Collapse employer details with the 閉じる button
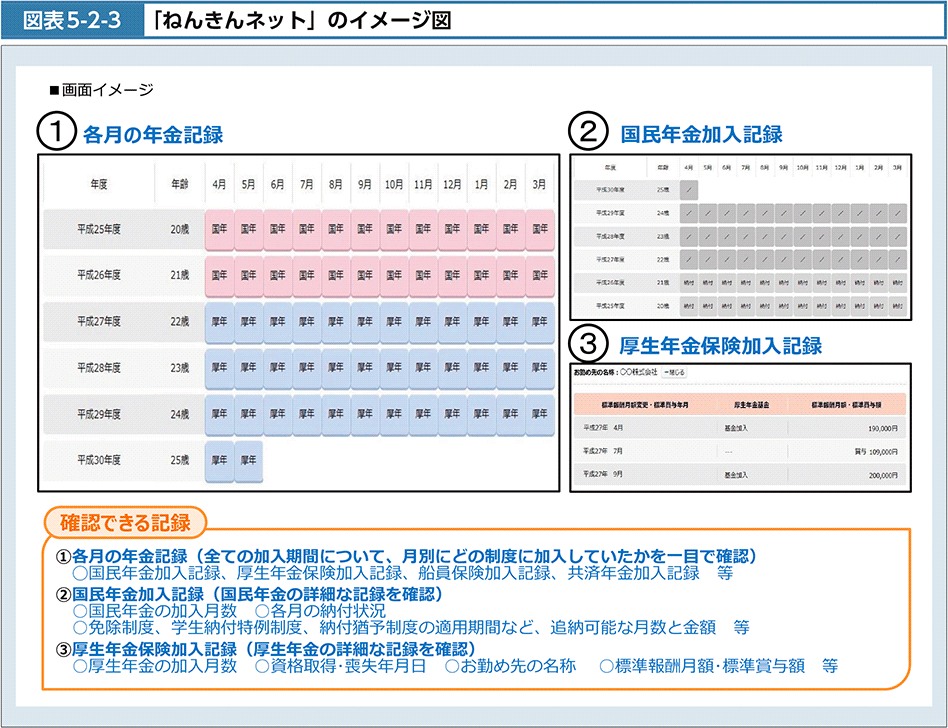The width and height of the screenshot is (948, 728). (x=669, y=373)
